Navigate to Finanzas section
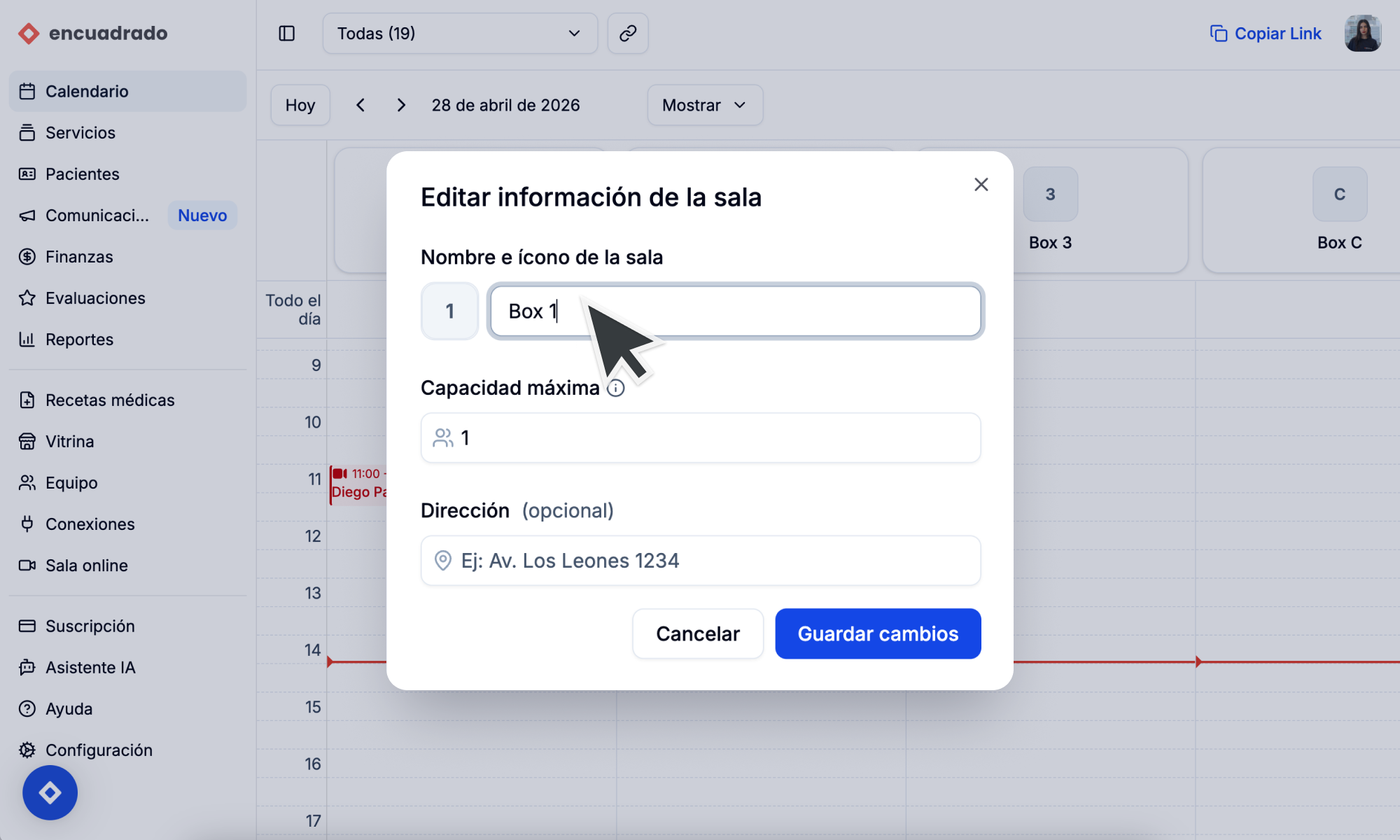This screenshot has height=840, width=1400. [79, 257]
